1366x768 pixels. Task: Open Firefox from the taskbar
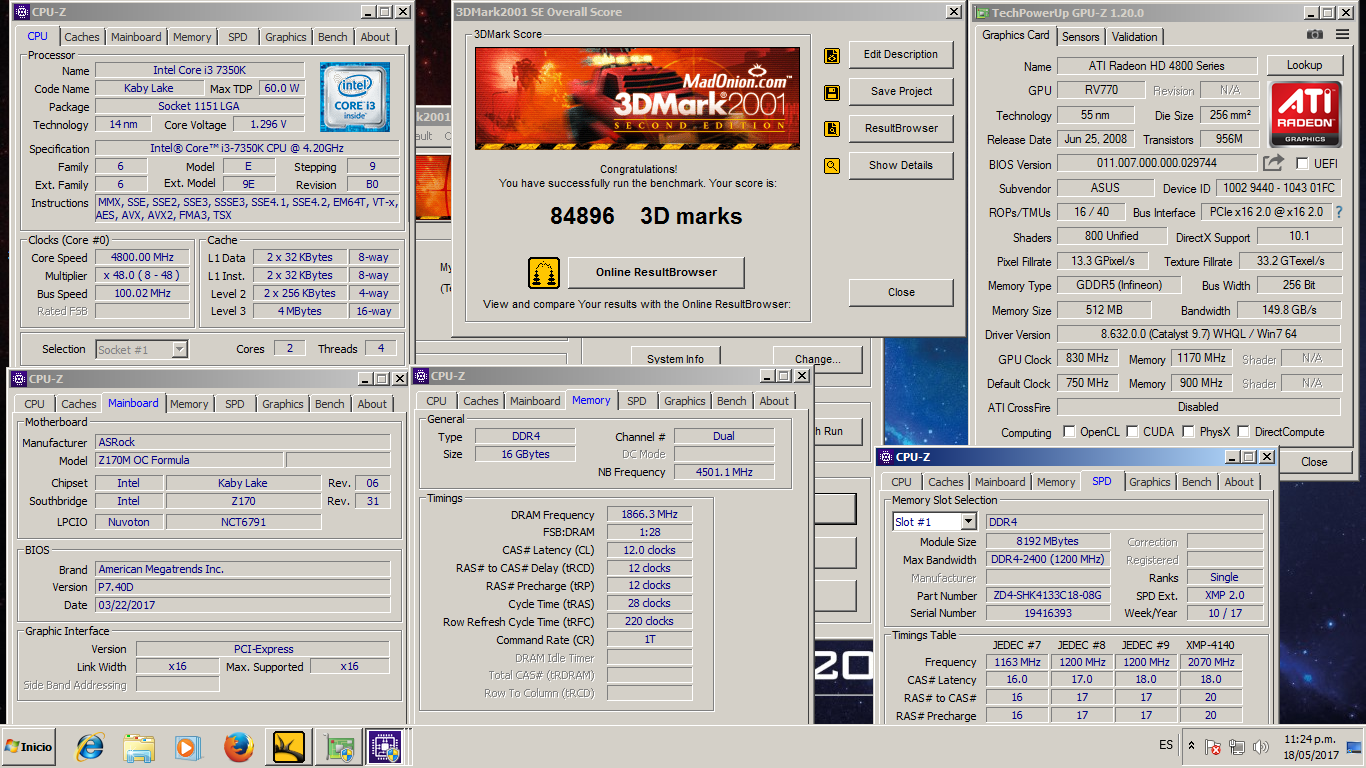tap(238, 747)
